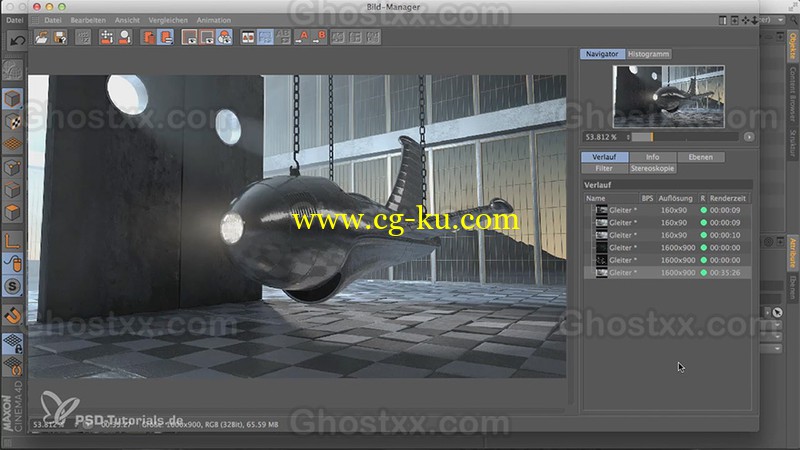Viewport: 800px width, 450px height.
Task: Select Gleiter row with render time 00:35:26
Action: (x=667, y=272)
